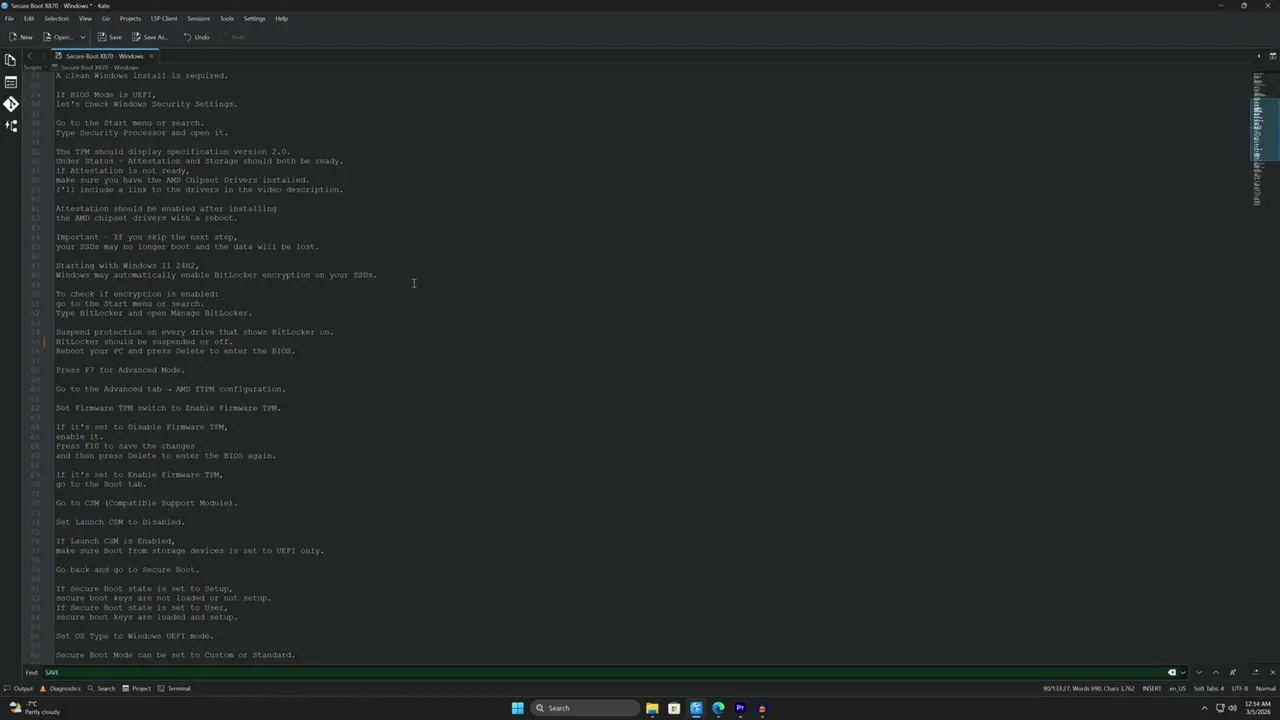Create a New document from toolbar
1280x720 pixels.
coord(20,37)
